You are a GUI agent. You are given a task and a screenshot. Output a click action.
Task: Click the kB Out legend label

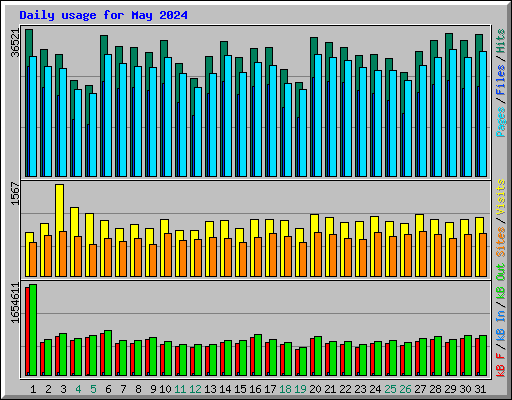(x=500, y=282)
